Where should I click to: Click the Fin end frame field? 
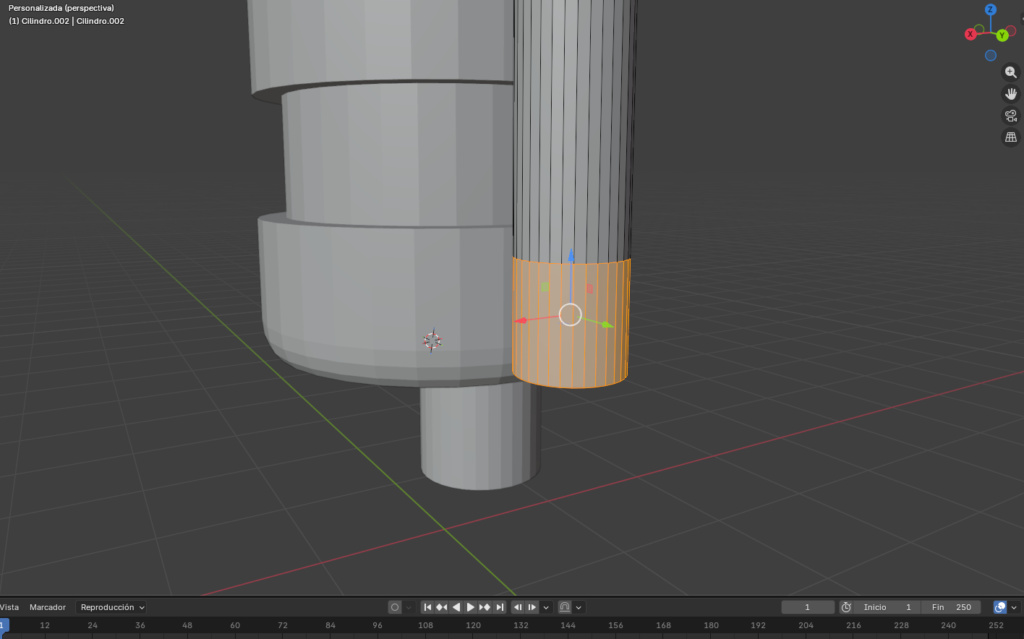point(952,607)
